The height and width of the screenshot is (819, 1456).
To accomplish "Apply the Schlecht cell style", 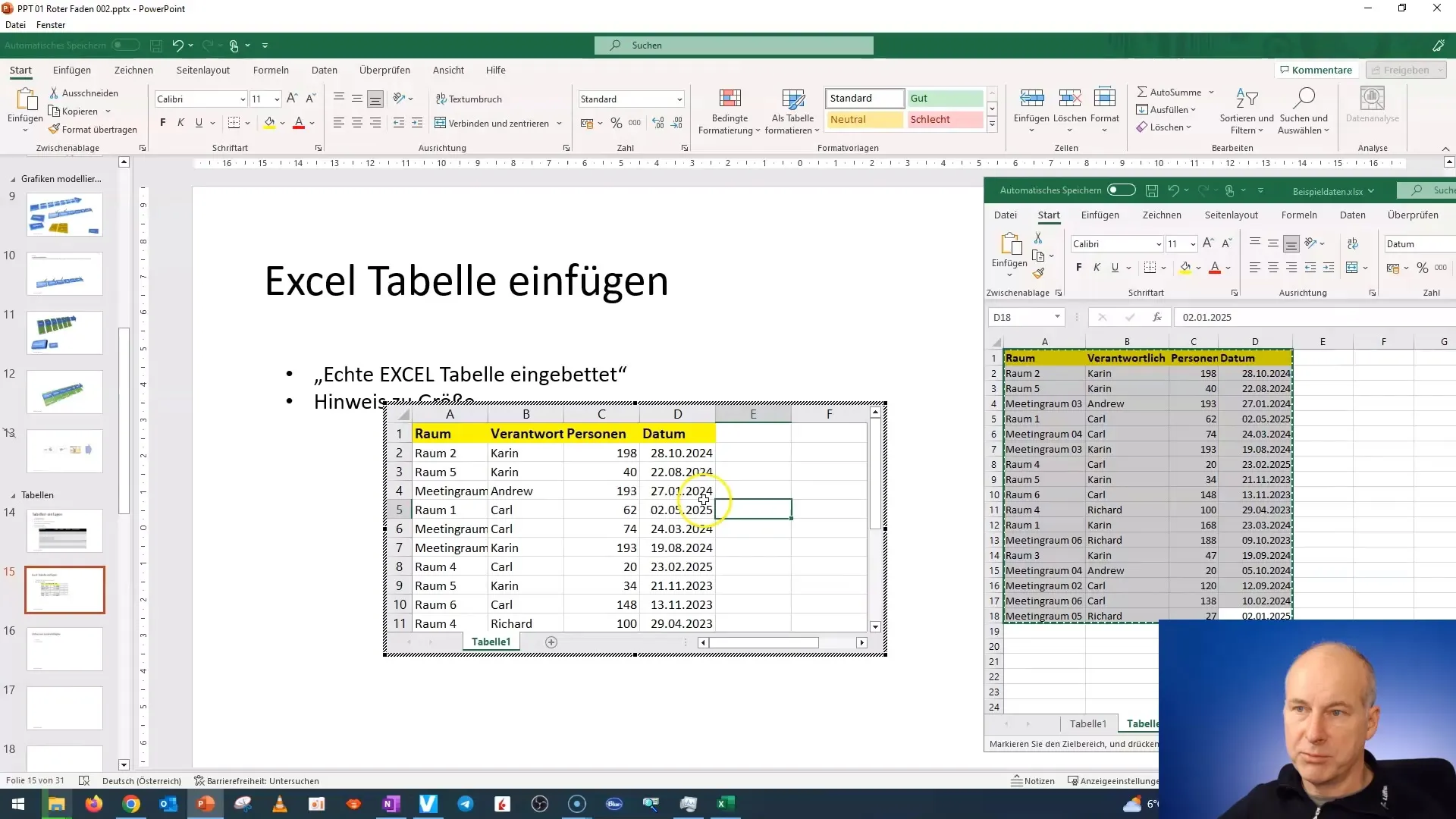I will tap(945, 120).
